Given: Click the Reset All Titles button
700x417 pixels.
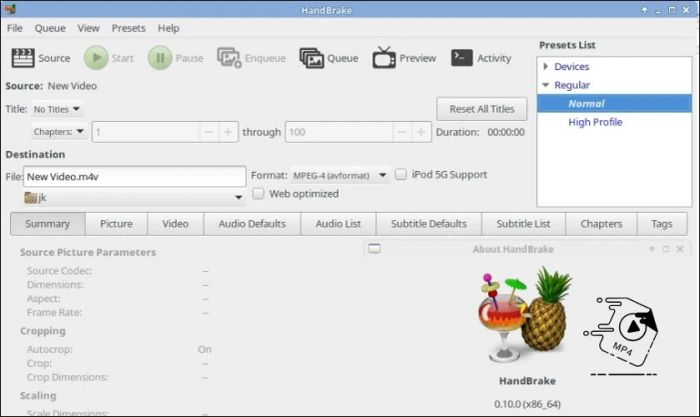Looking at the screenshot, I should pyautogui.click(x=482, y=109).
